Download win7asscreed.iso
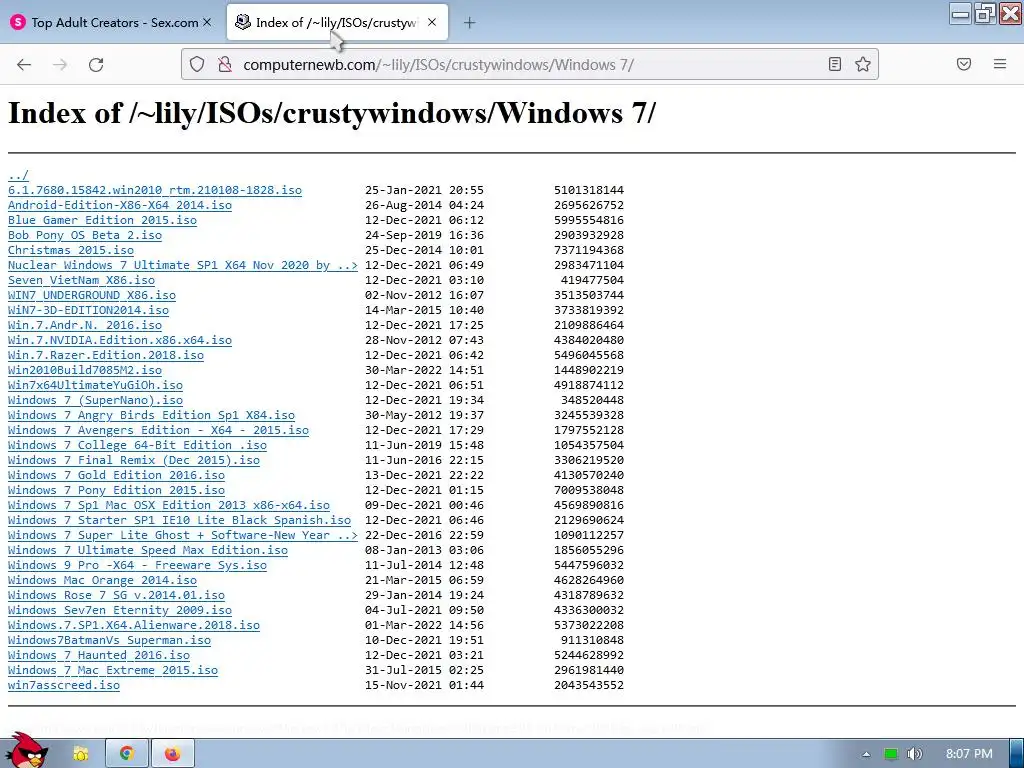This screenshot has height=768, width=1024. tap(64, 686)
